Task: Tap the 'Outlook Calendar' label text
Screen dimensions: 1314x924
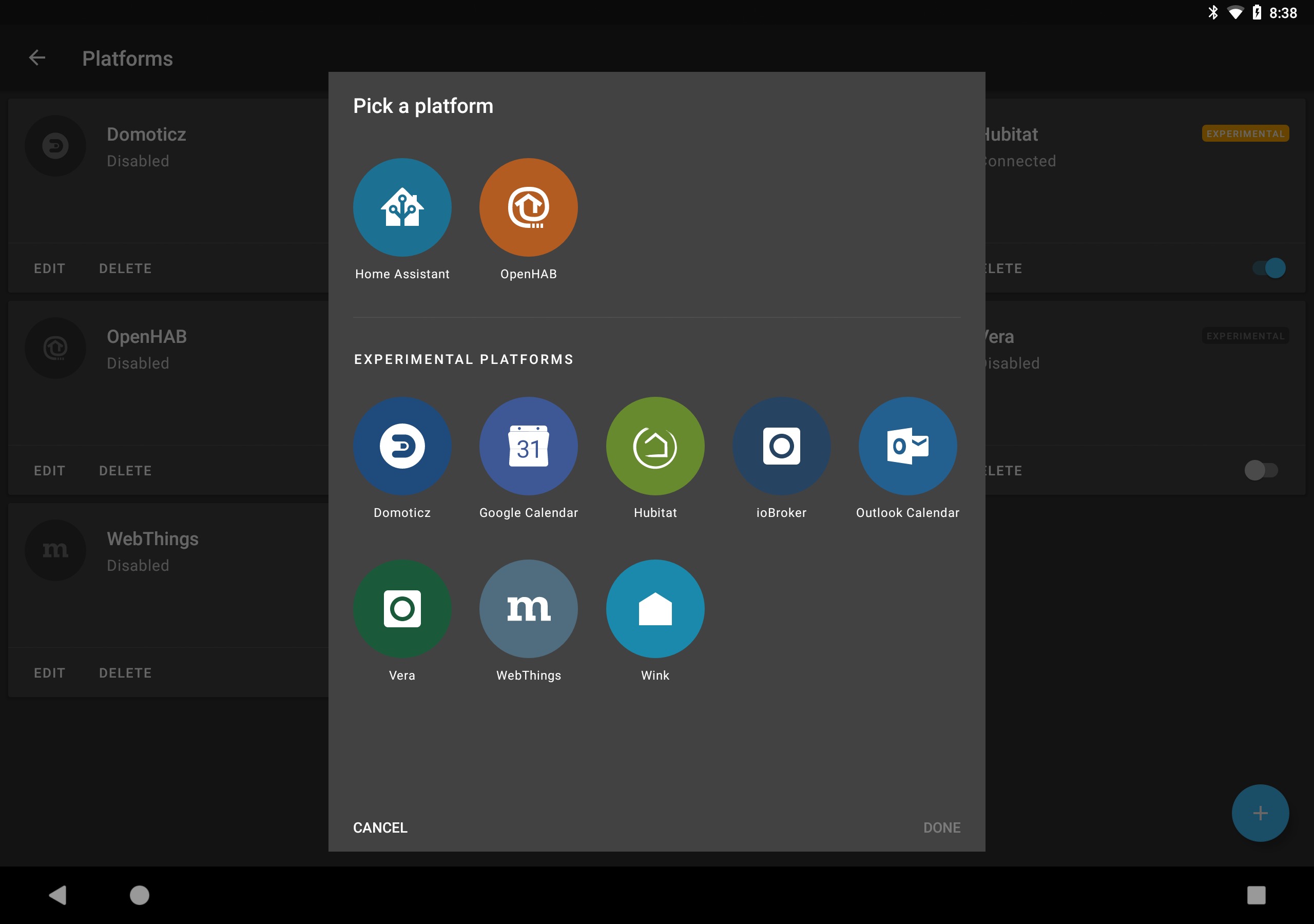Action: 907,512
